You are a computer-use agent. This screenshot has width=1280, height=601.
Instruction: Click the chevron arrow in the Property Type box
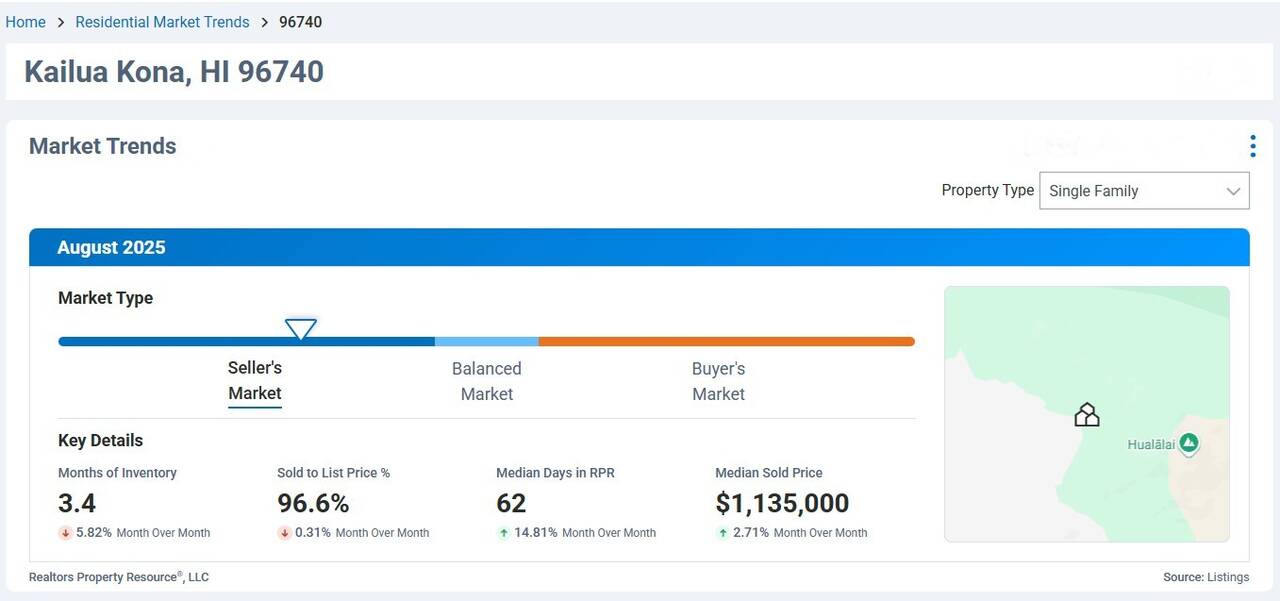click(x=1233, y=191)
